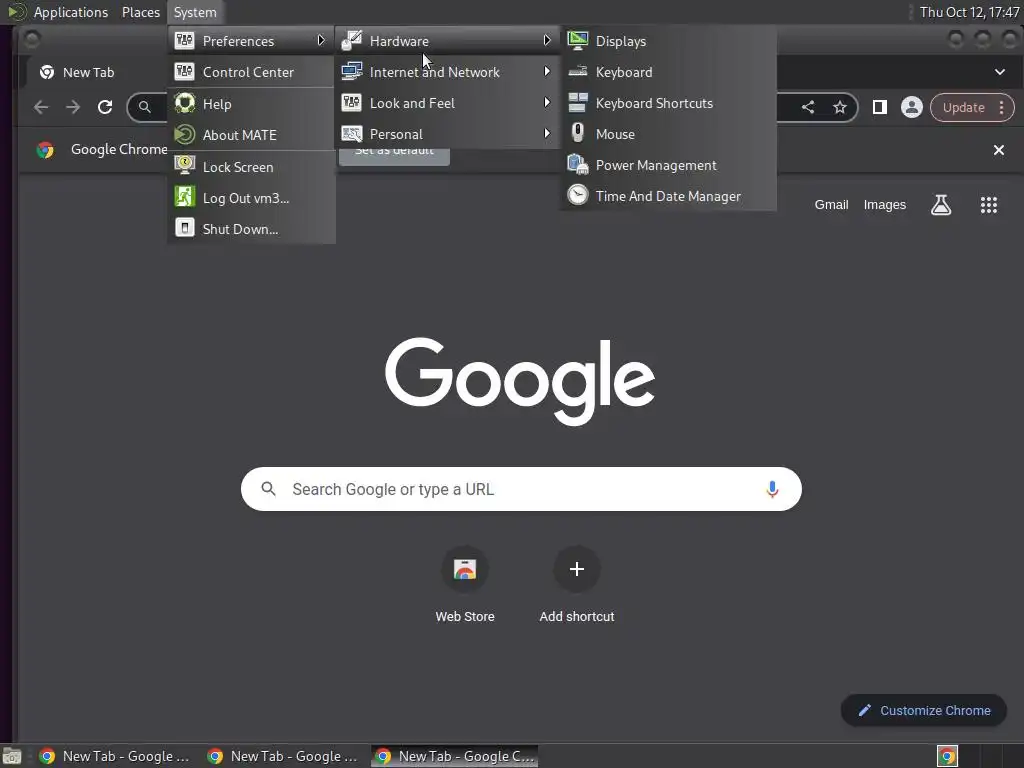Choose Lock Screen

(x=251, y=167)
